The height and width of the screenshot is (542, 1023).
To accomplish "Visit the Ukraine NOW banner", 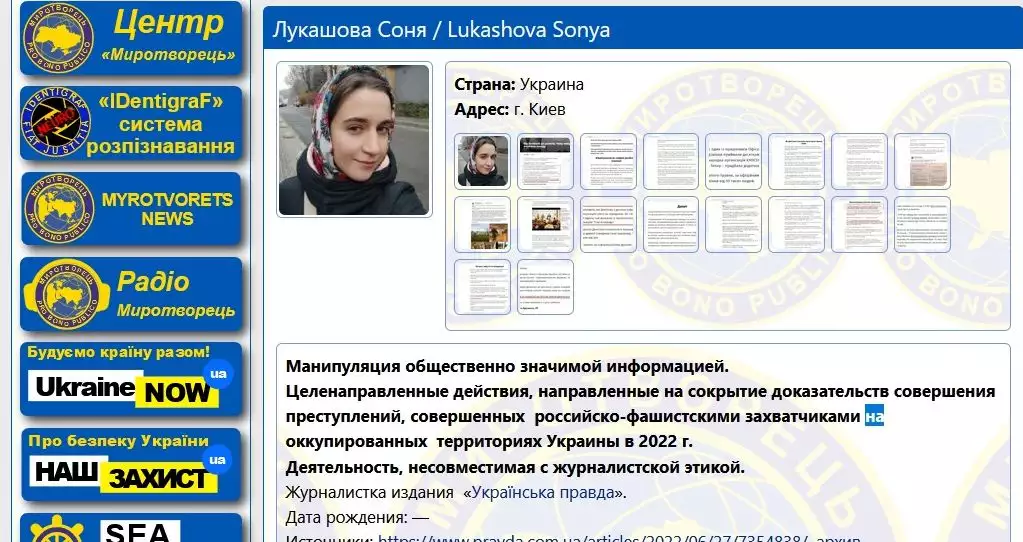I will click(x=131, y=379).
